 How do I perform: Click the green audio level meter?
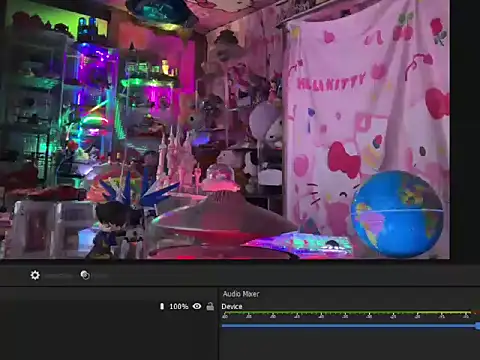click(x=347, y=313)
